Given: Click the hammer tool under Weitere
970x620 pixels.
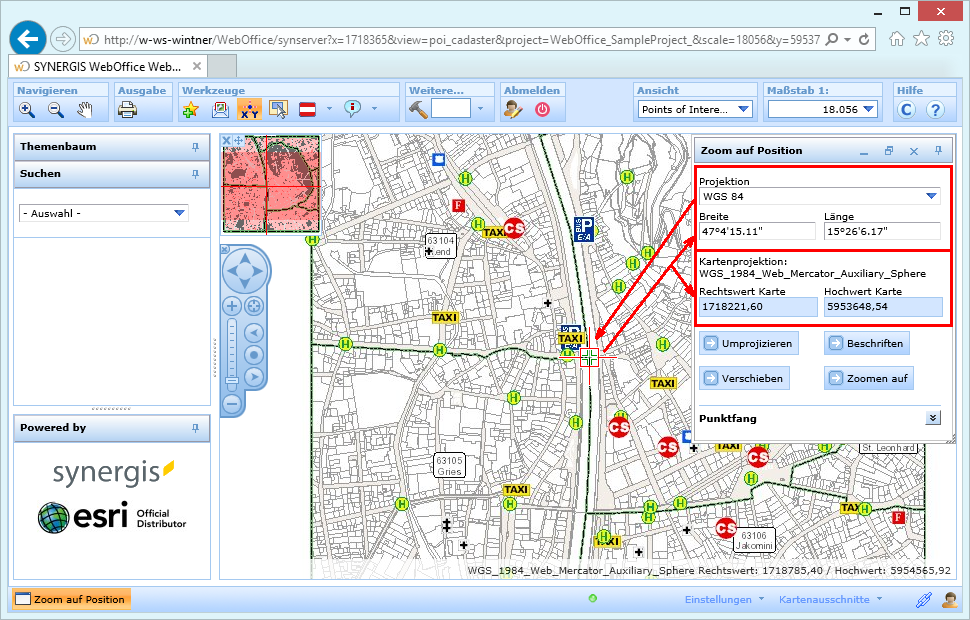Looking at the screenshot, I should coord(419,109).
